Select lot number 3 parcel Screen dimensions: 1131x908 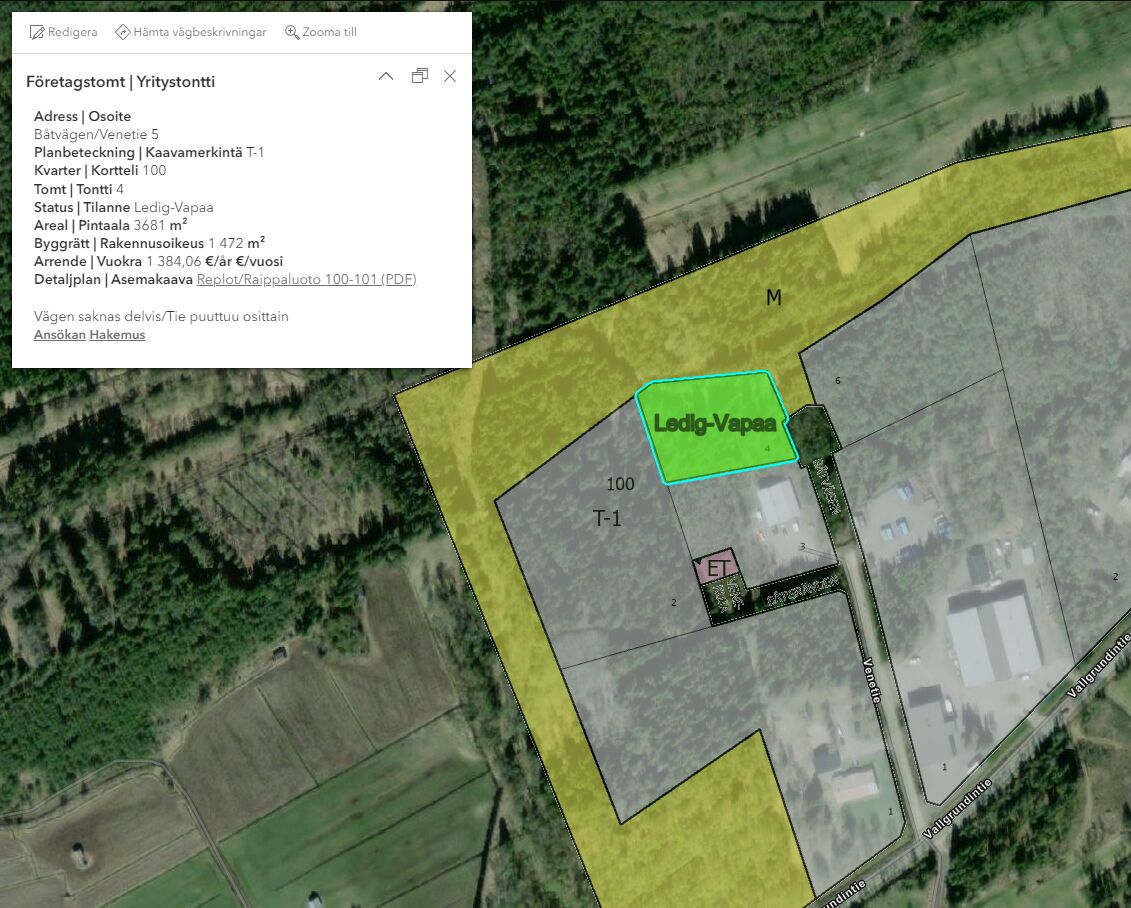coord(802,546)
